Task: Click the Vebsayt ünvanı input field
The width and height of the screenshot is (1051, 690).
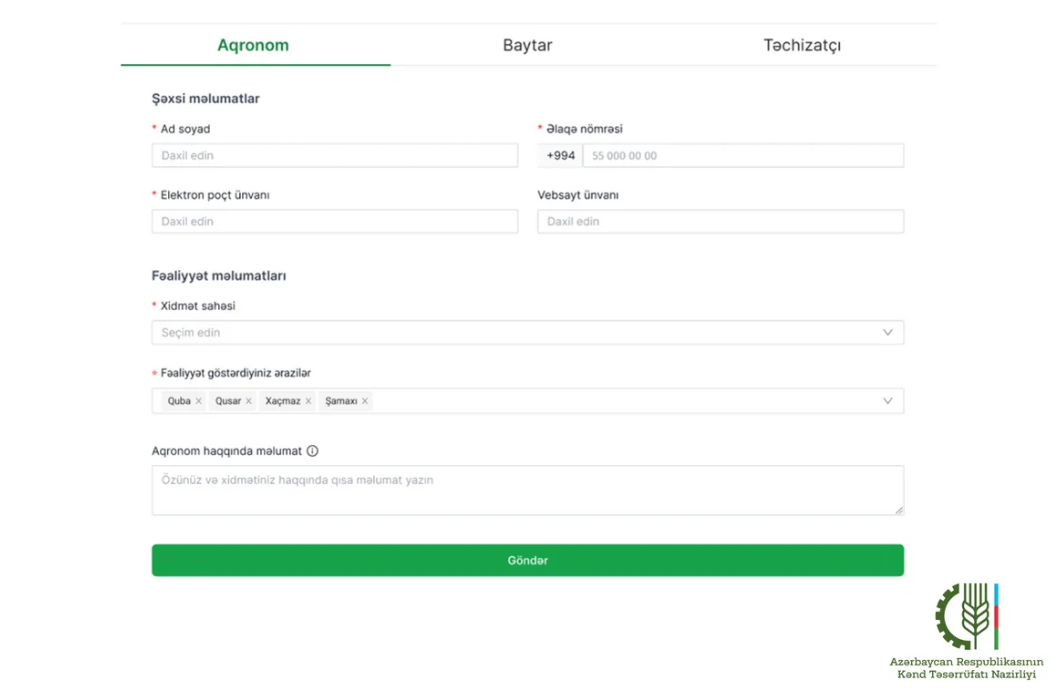Action: pos(720,222)
